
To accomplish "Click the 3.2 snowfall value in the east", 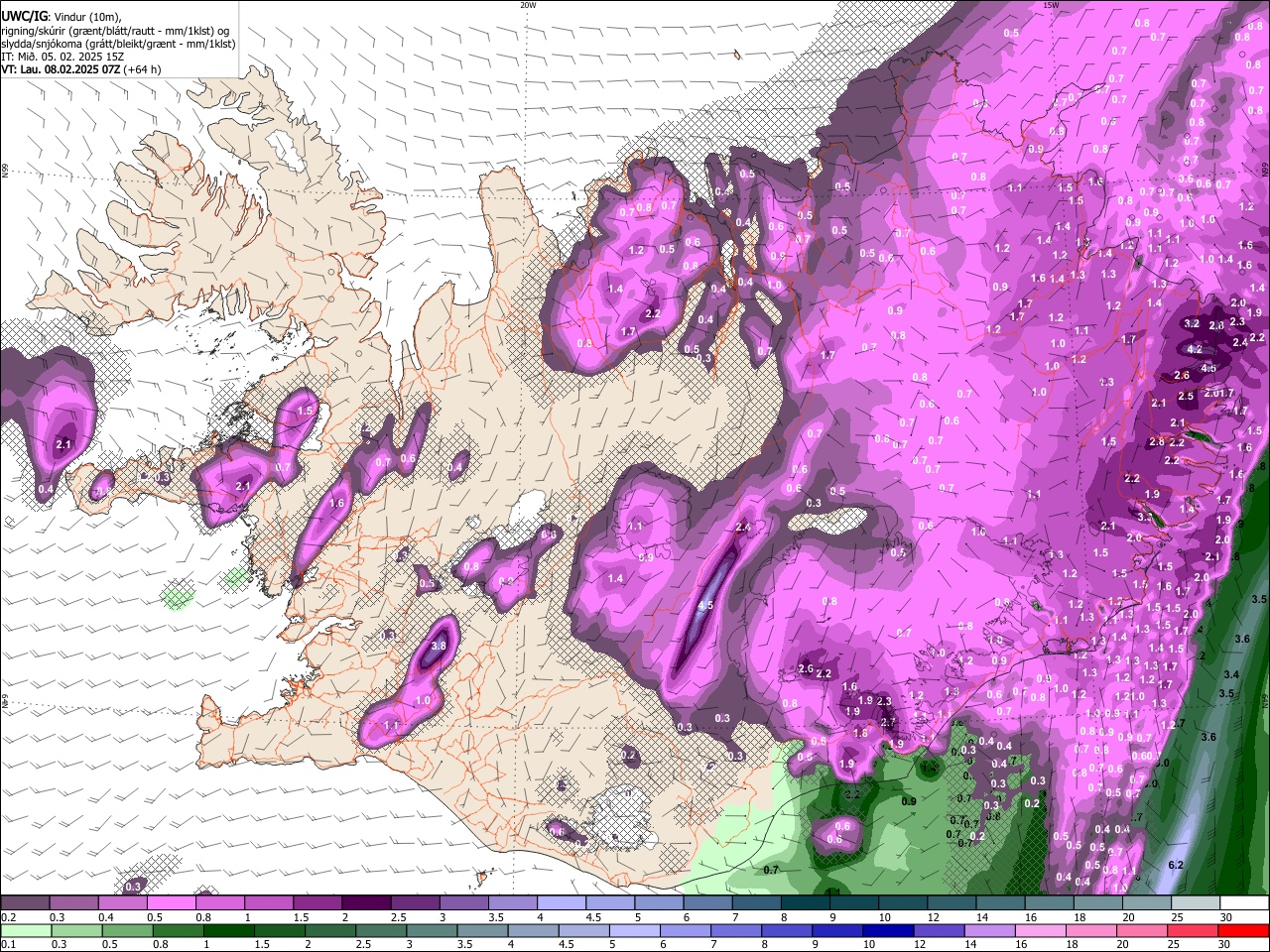I will pos(1192,324).
